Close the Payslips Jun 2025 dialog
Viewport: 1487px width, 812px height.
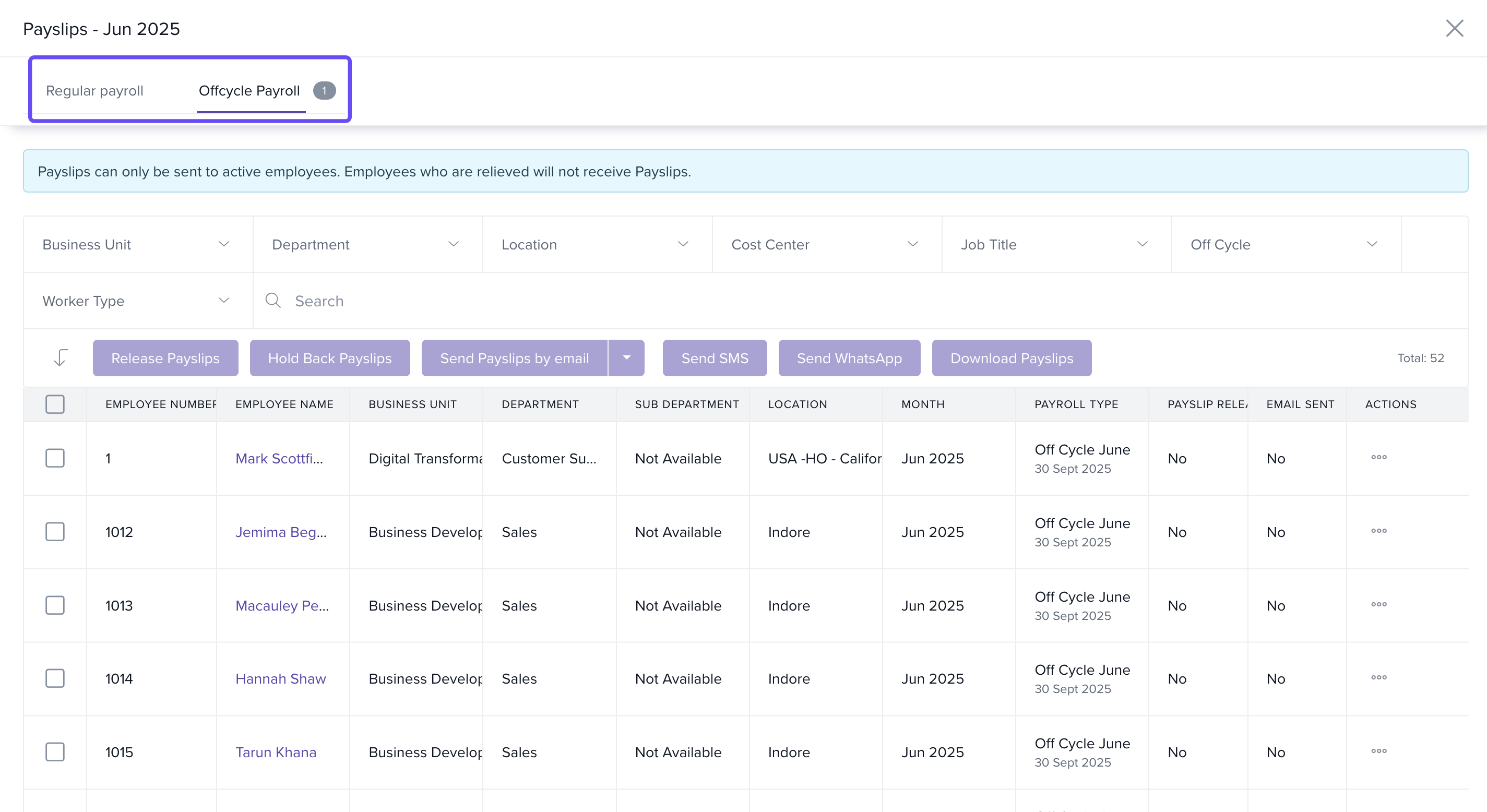(x=1454, y=28)
